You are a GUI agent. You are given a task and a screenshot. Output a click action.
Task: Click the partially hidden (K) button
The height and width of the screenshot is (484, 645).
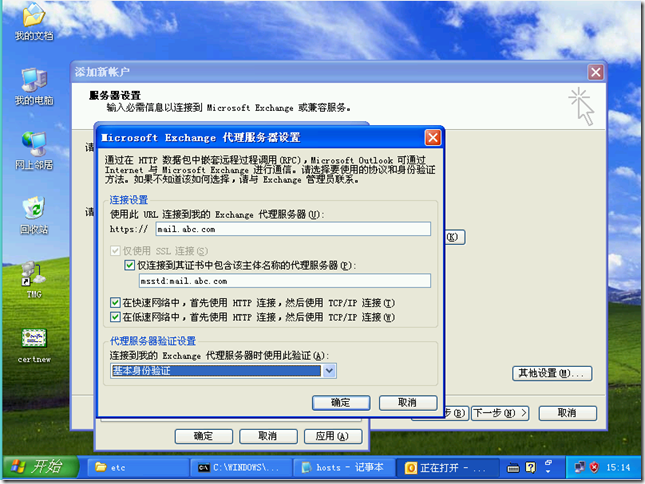tap(455, 237)
